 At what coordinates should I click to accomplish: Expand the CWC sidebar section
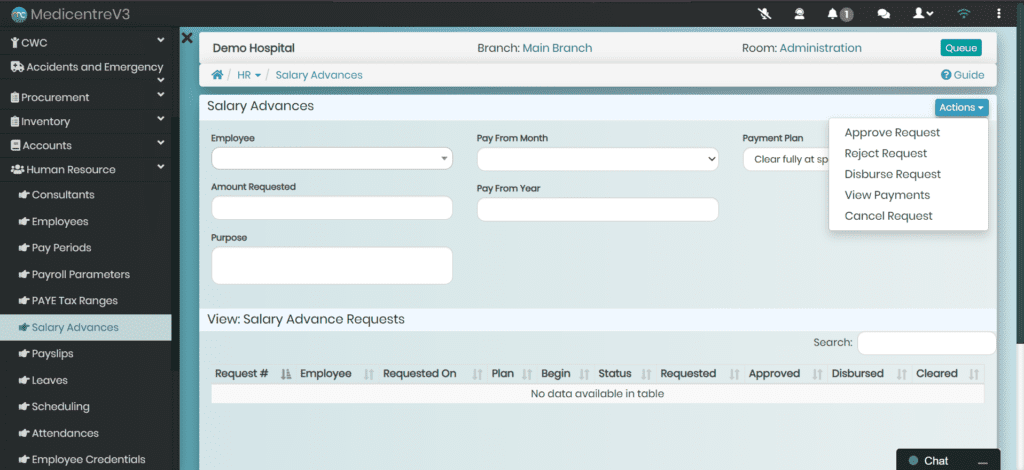coord(86,42)
